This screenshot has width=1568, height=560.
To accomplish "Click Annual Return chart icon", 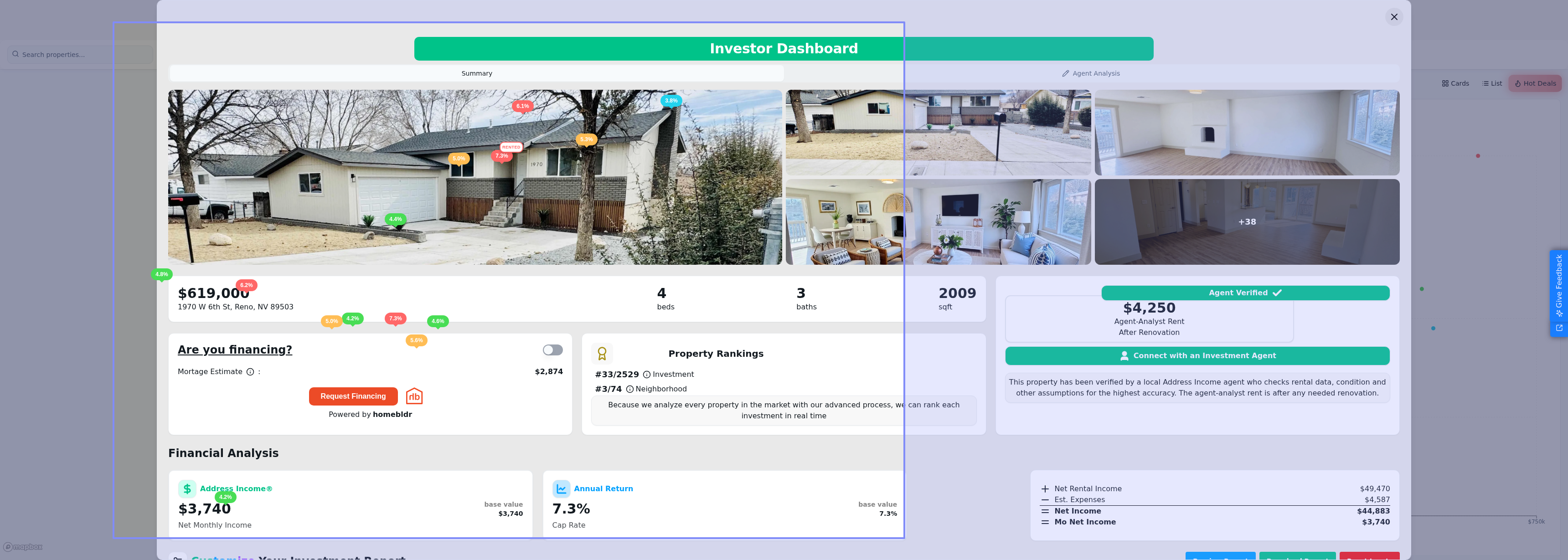I will 561,489.
